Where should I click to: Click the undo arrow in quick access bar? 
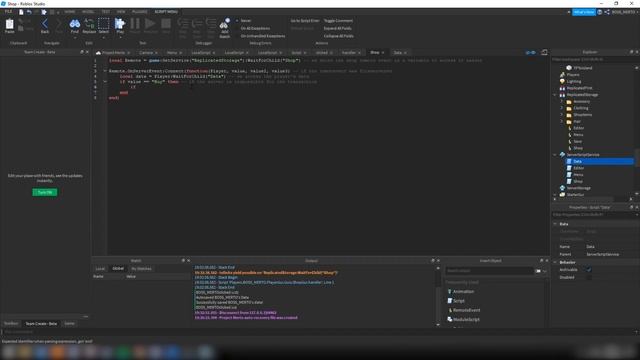(29, 12)
